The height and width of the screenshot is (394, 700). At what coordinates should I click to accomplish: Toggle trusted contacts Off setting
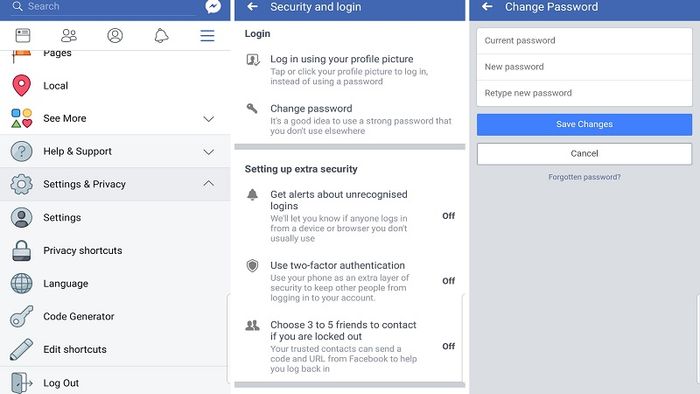tap(448, 346)
